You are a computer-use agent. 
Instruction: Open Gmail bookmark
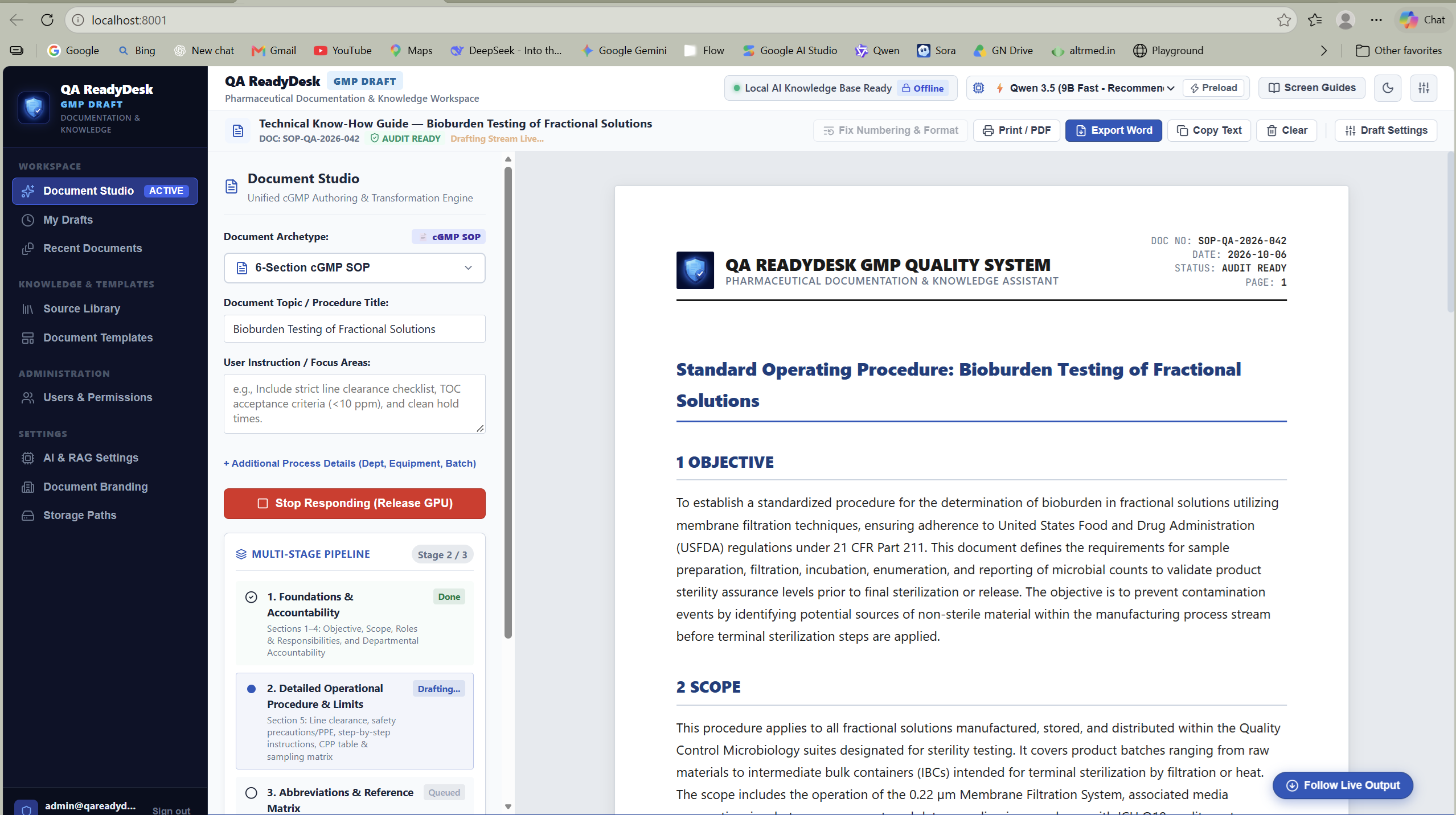274,51
